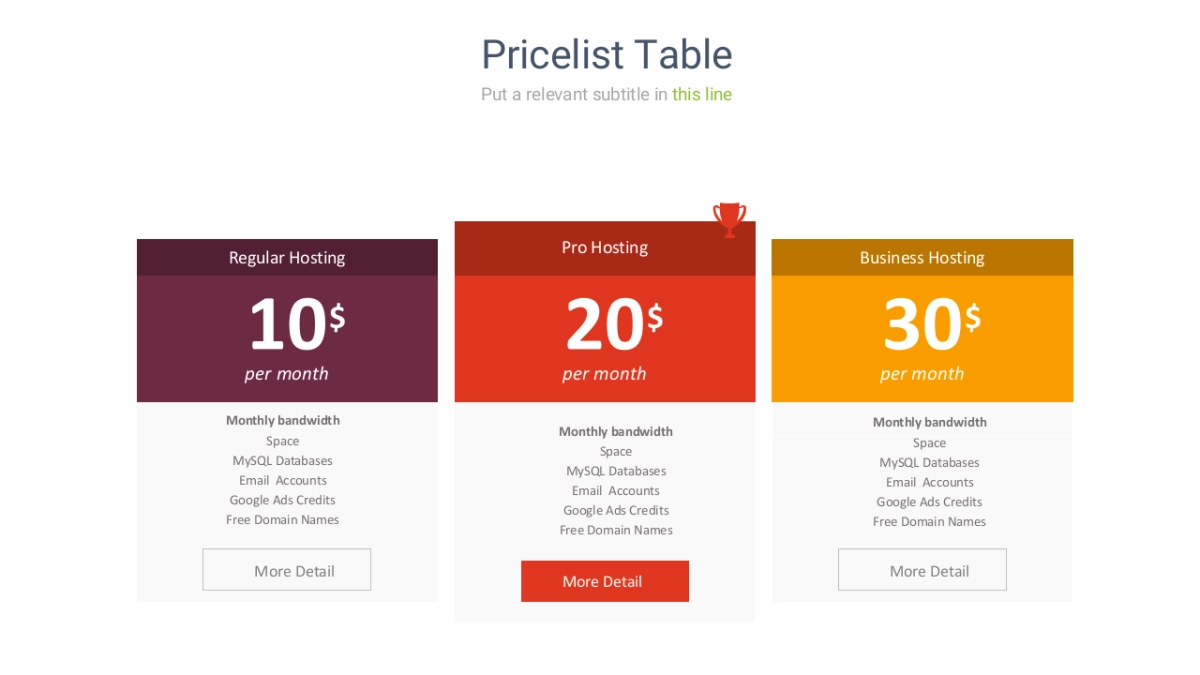The height and width of the screenshot is (675, 1200).
Task: Click the trophy icon on Pro Hosting
Action: click(729, 218)
